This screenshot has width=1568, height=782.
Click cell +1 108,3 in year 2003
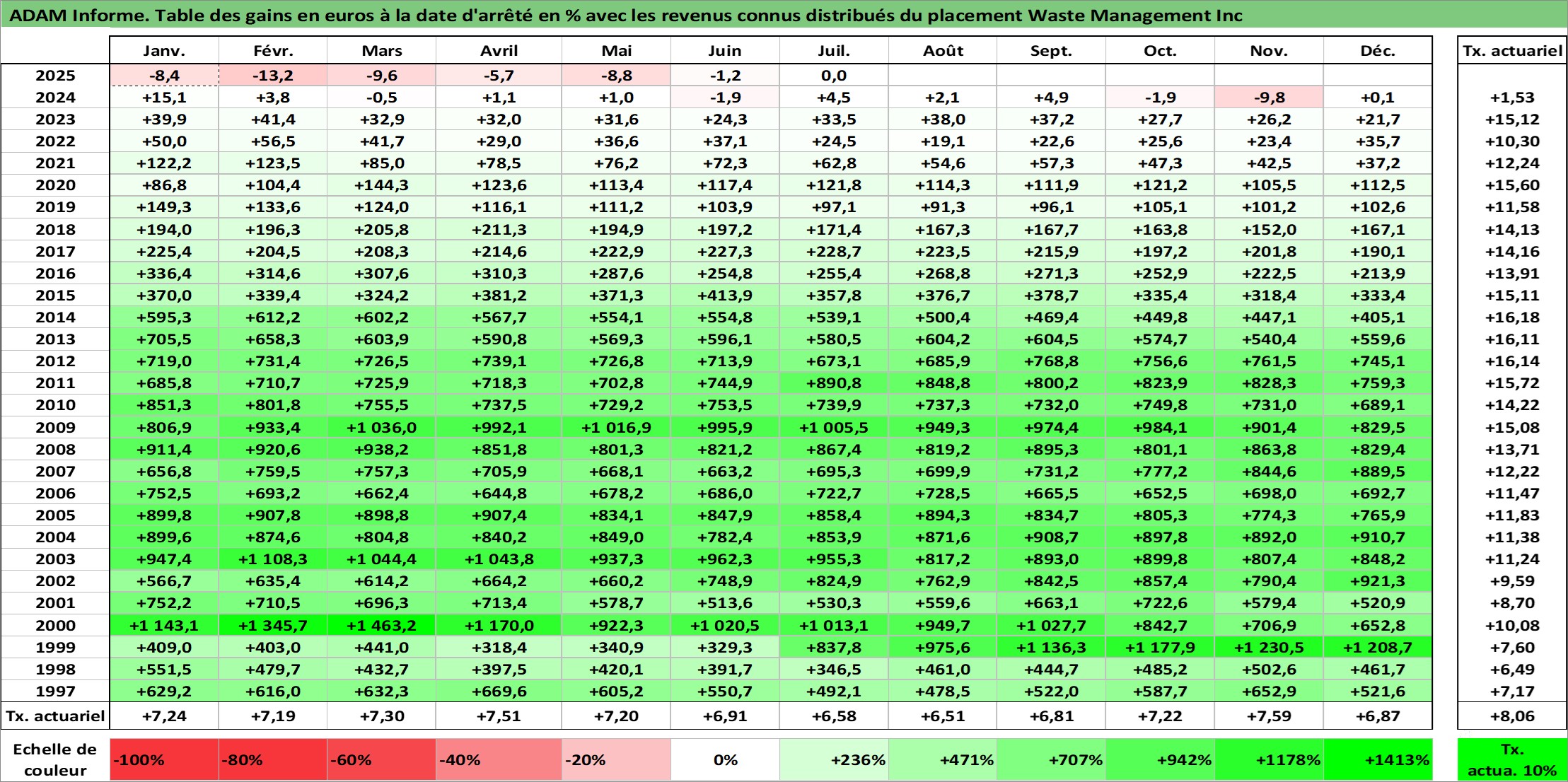click(x=273, y=559)
